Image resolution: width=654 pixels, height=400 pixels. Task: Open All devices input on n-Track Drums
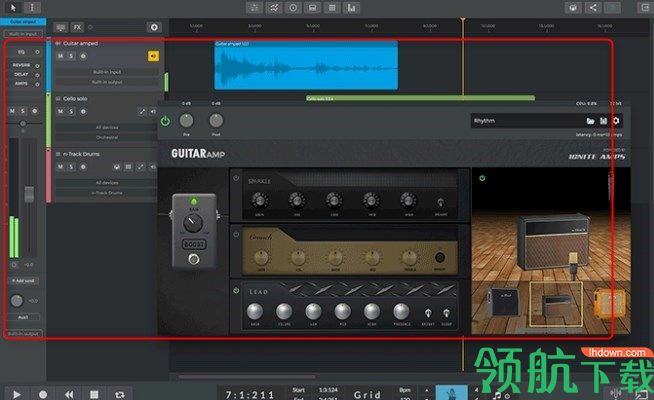(107, 183)
